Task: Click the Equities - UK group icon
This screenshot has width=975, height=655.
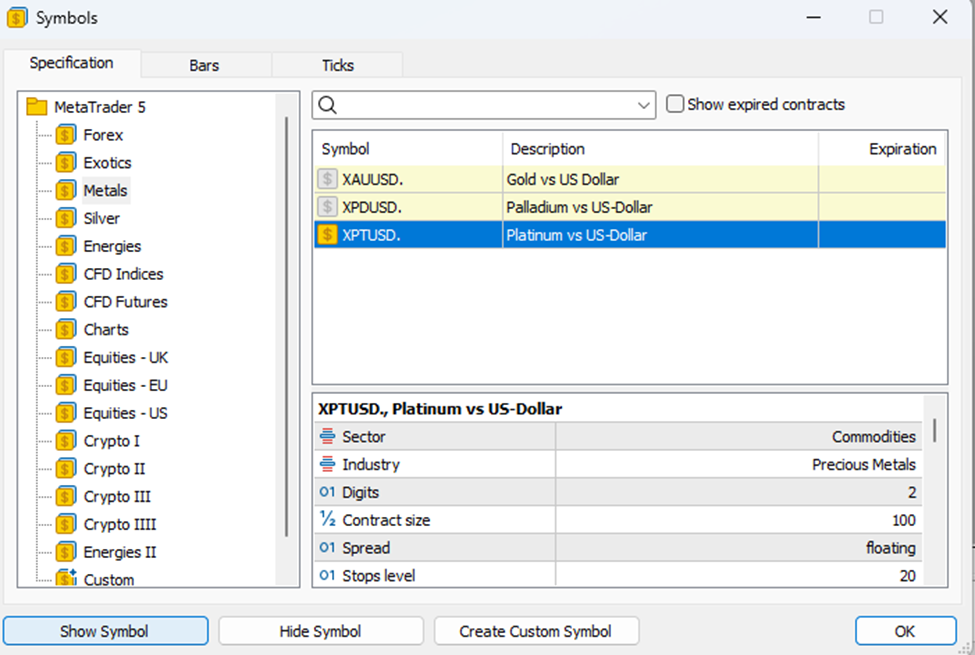Action: (65, 358)
